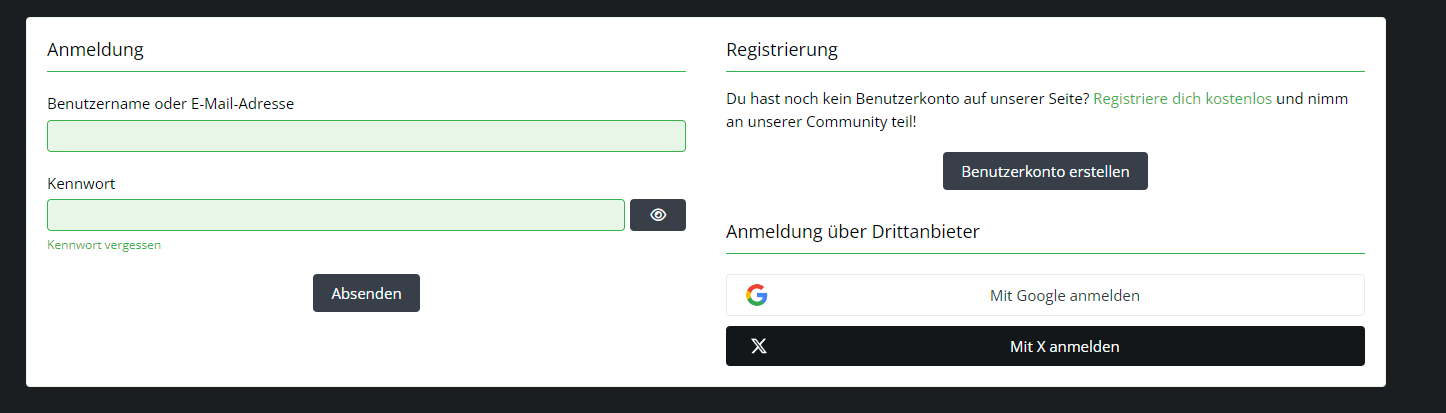1446x413 pixels.
Task: Click the "an unserer Community teil!" text
Action: click(x=821, y=122)
